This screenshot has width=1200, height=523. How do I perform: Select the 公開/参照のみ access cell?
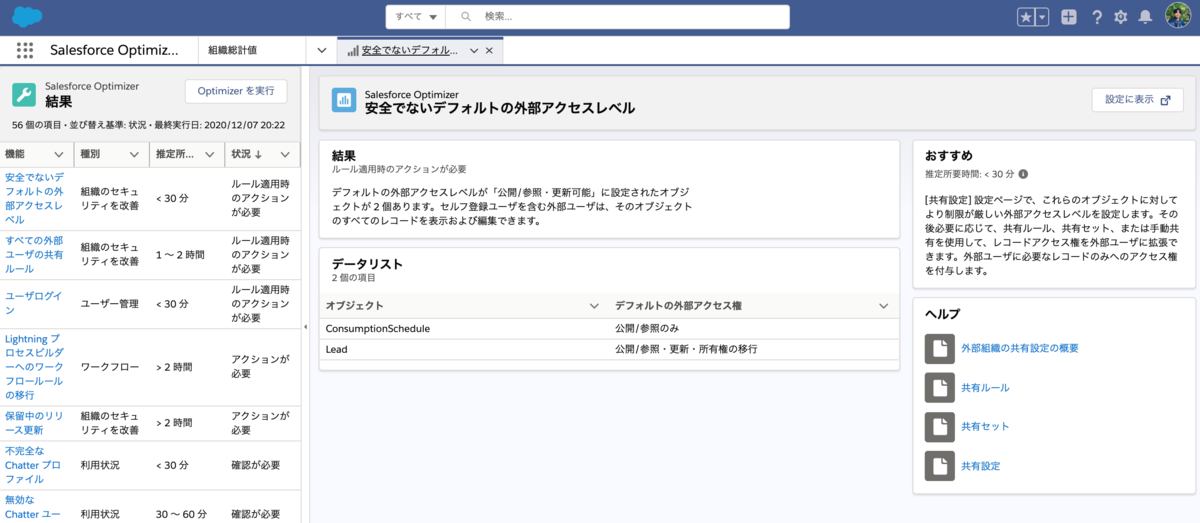point(753,328)
